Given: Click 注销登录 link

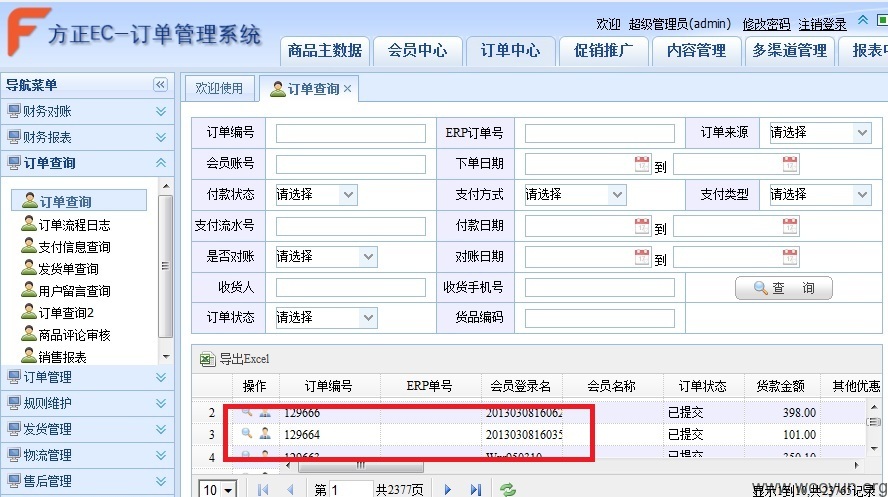Looking at the screenshot, I should click(x=822, y=24).
